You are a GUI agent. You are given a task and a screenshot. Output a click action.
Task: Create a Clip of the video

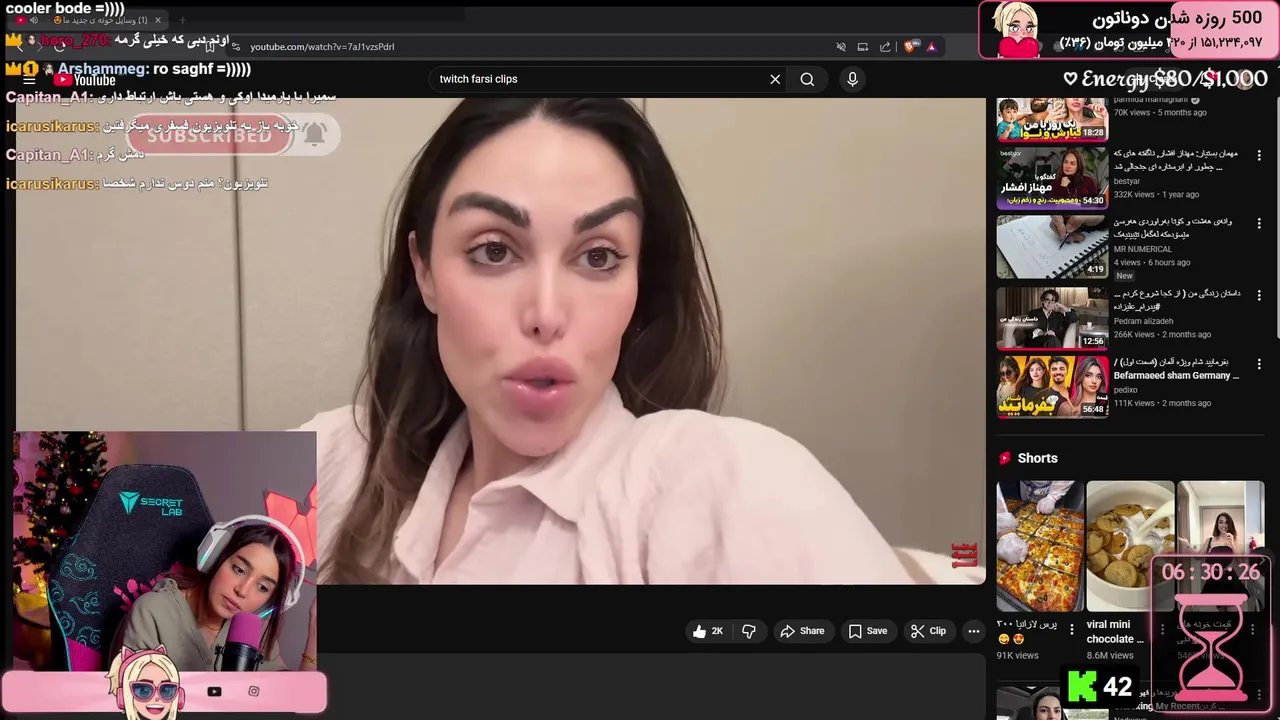928,631
